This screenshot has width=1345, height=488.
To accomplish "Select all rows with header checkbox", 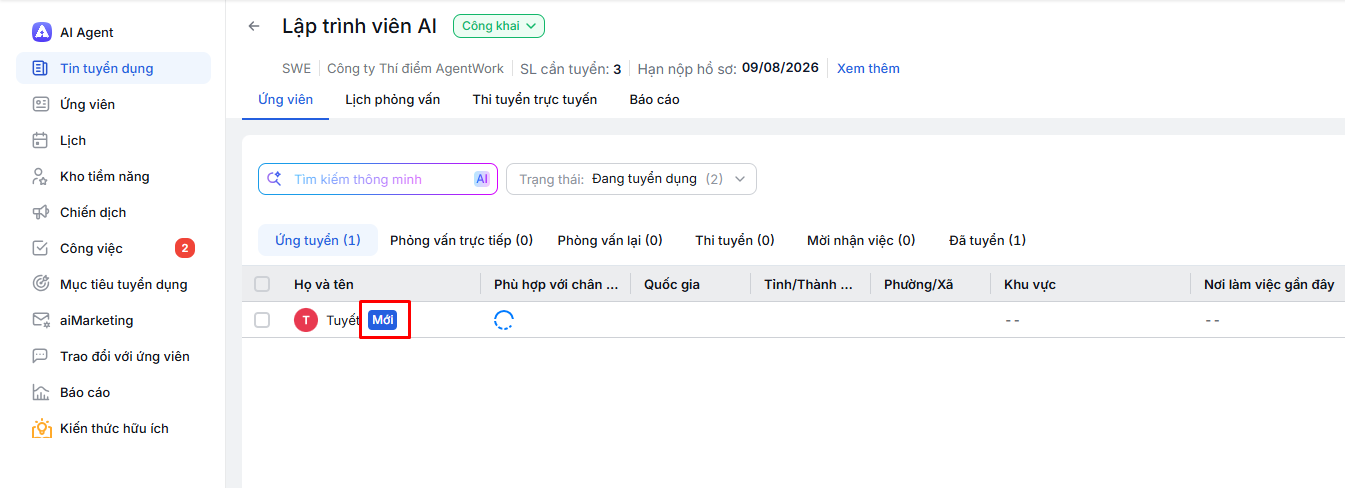I will [262, 284].
